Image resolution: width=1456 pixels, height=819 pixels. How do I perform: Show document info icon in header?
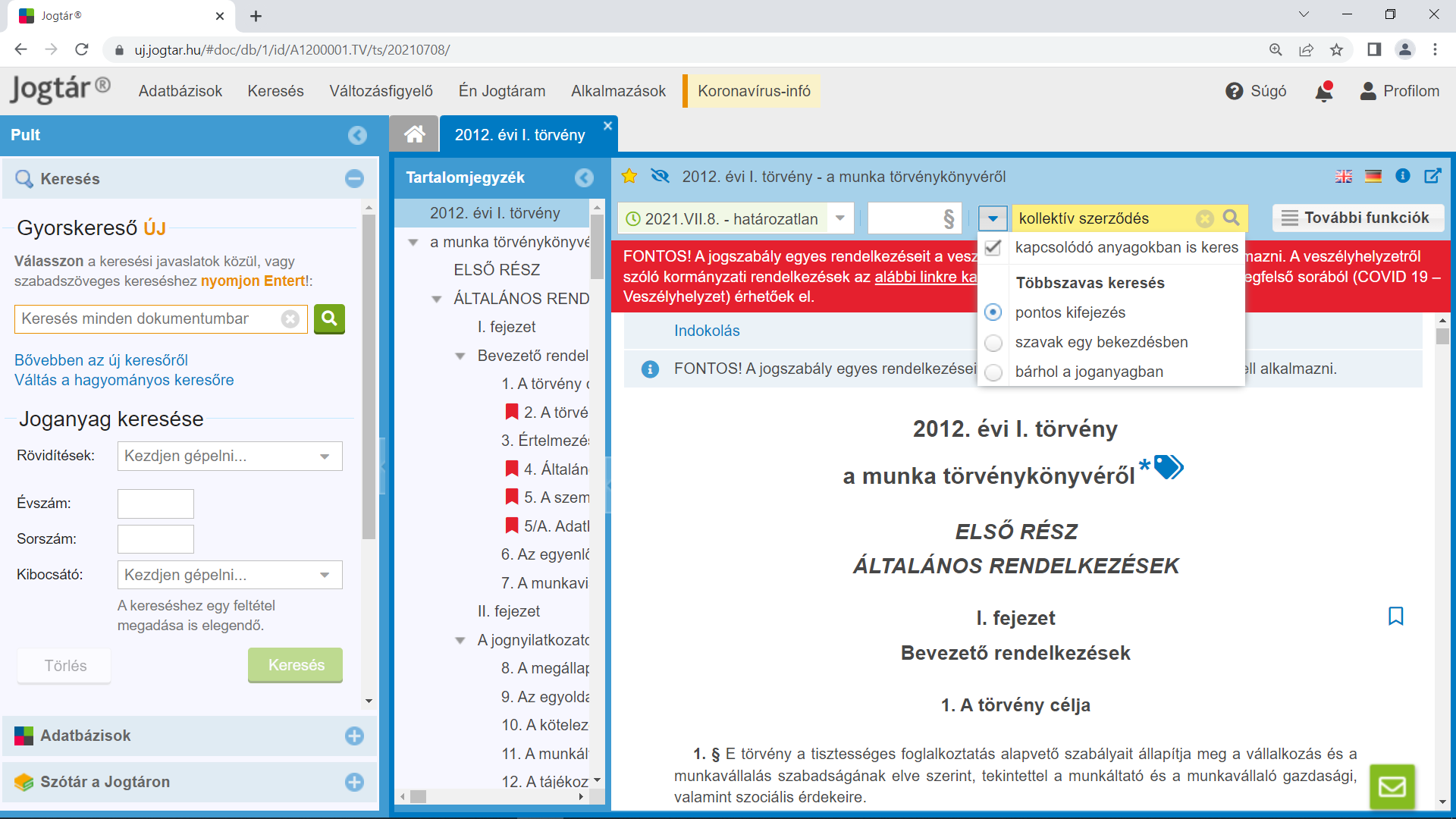pyautogui.click(x=1403, y=176)
